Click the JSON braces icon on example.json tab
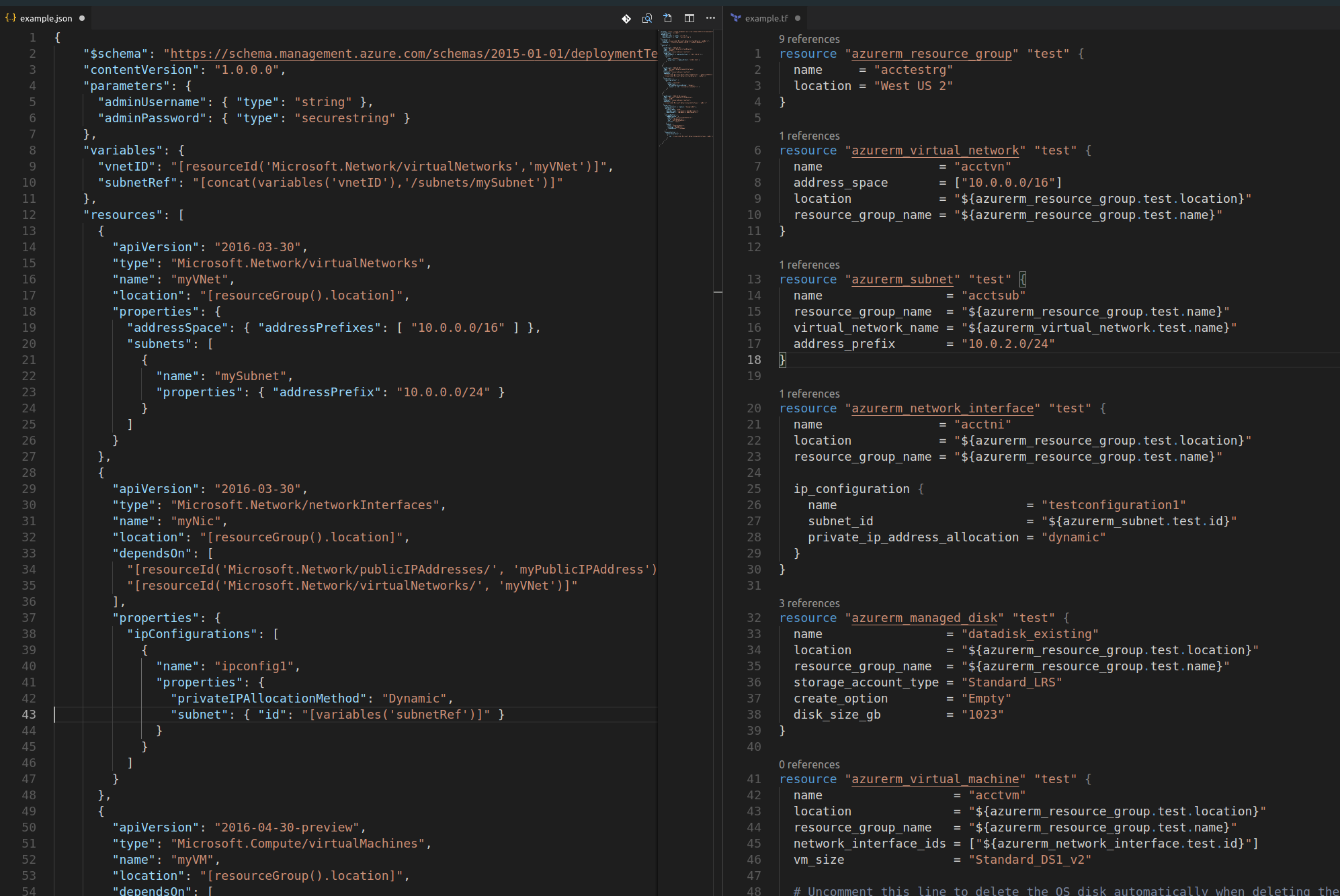1340x896 pixels. point(11,18)
